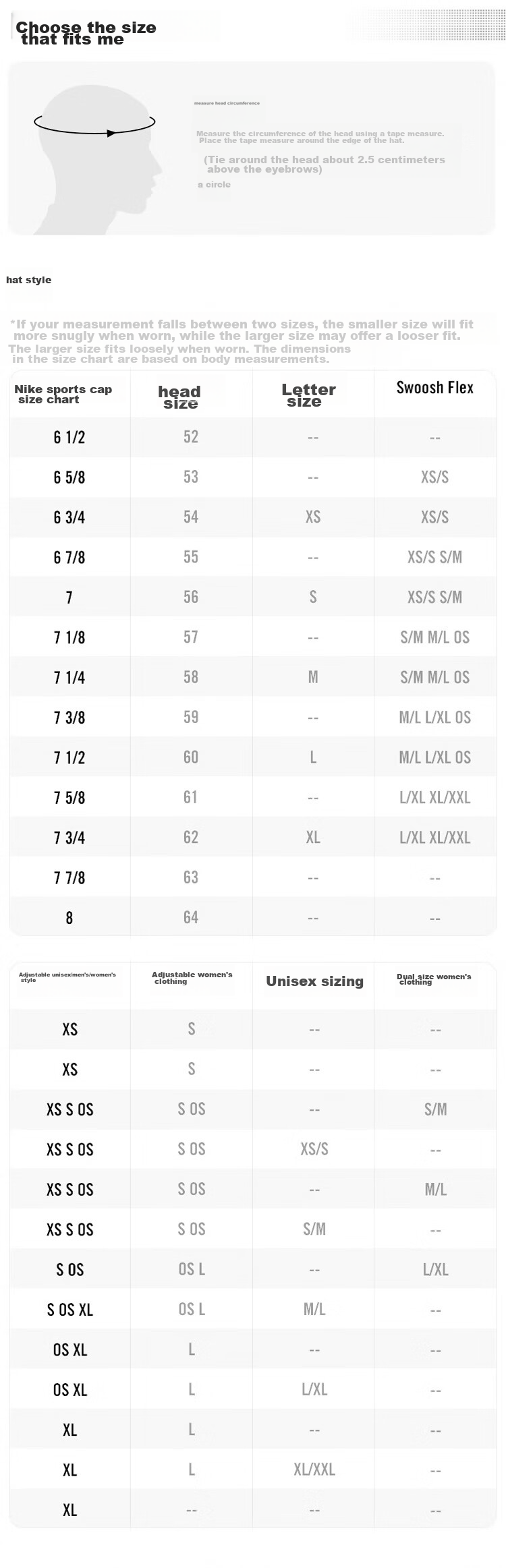Select the 'Adjustable women's clothing' header
Viewport: 506px width, 1568px height.
192,978
